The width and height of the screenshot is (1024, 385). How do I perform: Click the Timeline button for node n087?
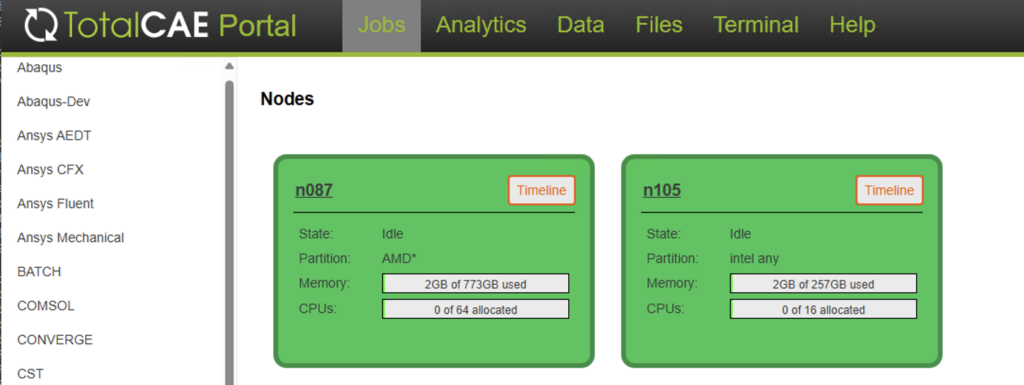pos(541,191)
